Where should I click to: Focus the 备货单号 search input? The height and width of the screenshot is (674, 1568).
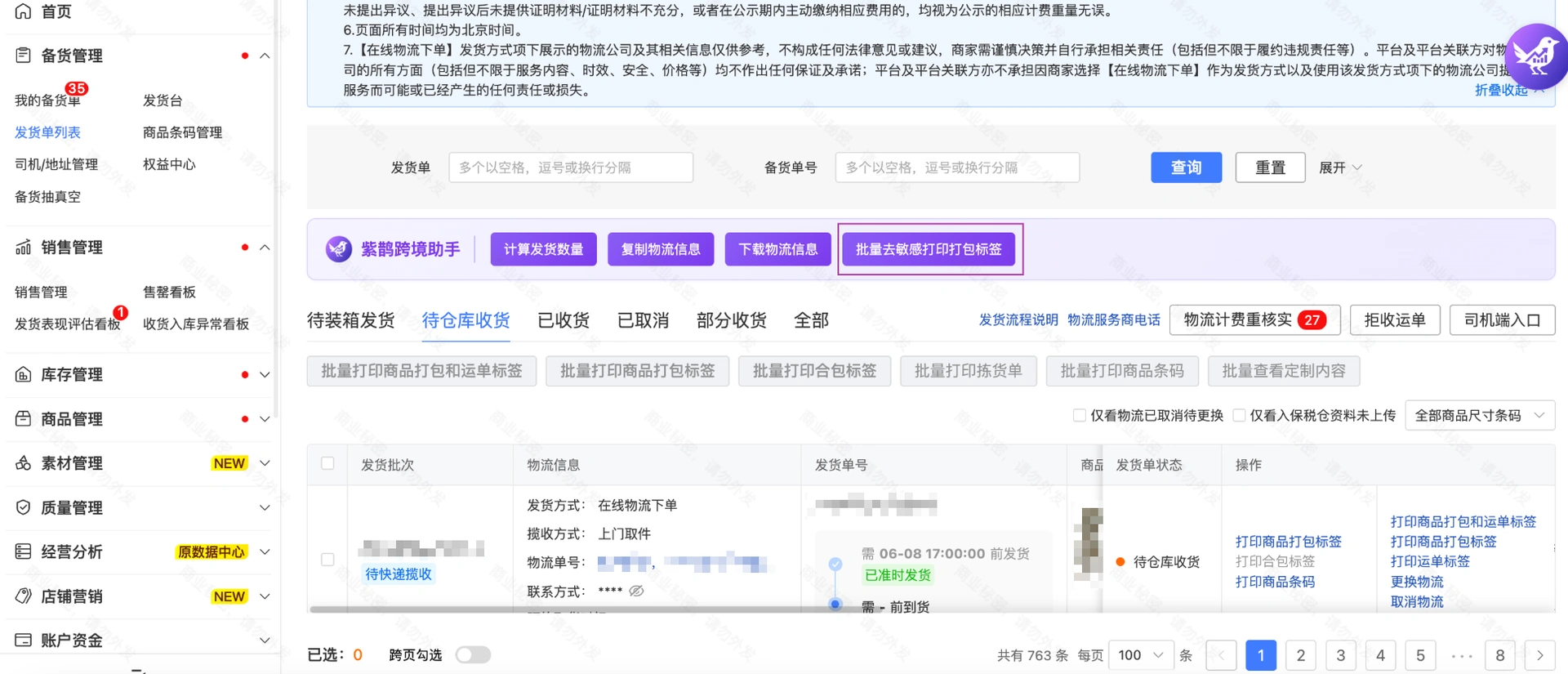click(957, 167)
